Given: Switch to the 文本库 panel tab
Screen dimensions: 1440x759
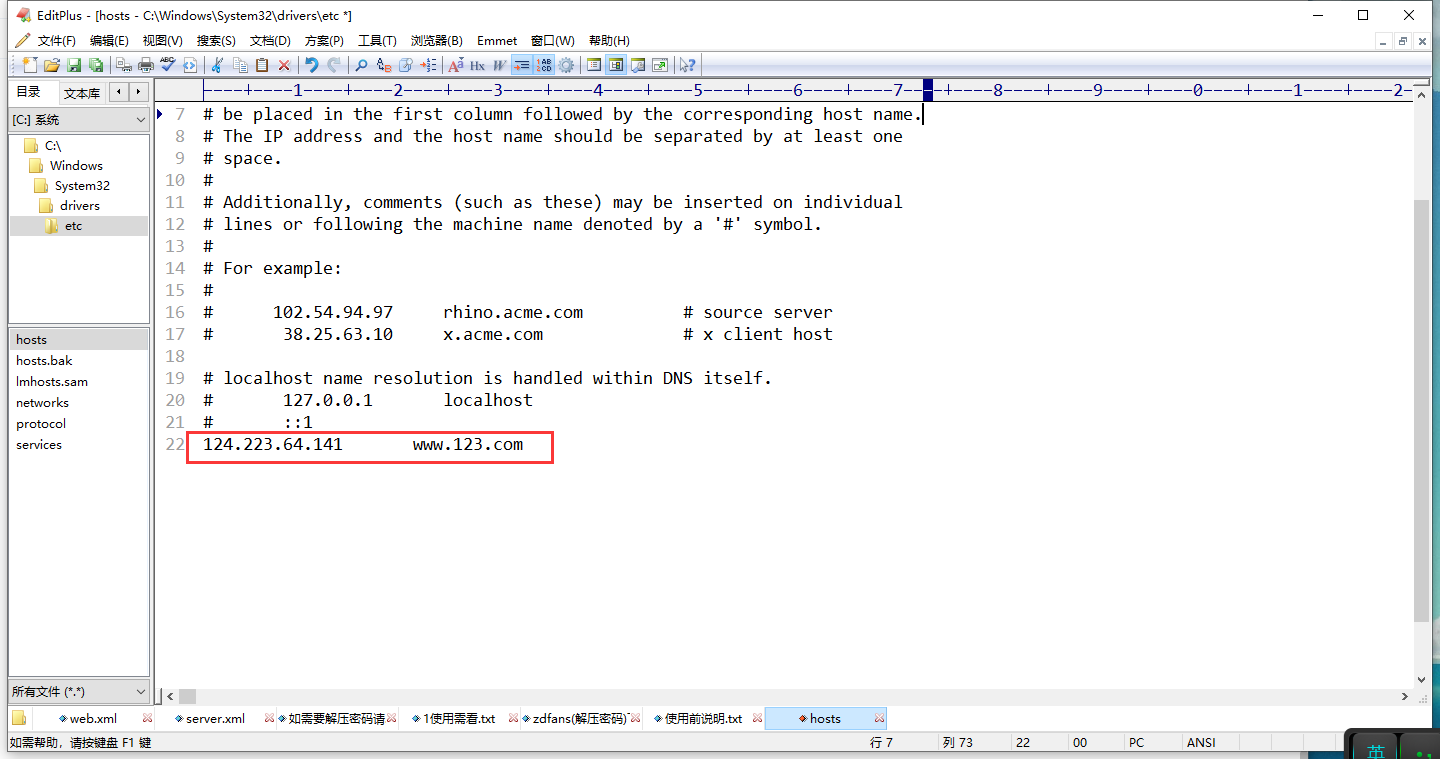Looking at the screenshot, I should 82,93.
